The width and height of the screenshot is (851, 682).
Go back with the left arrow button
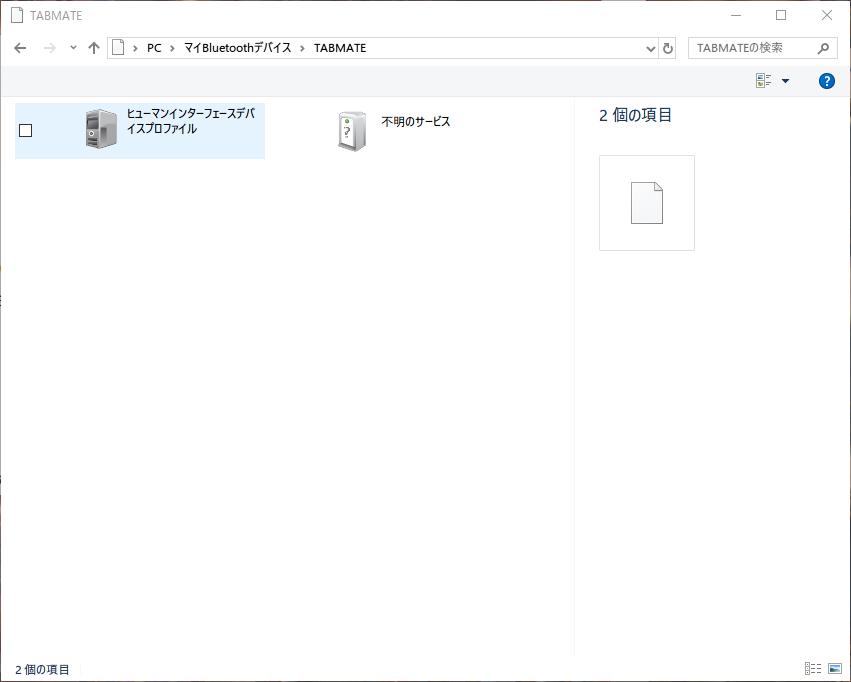20,48
